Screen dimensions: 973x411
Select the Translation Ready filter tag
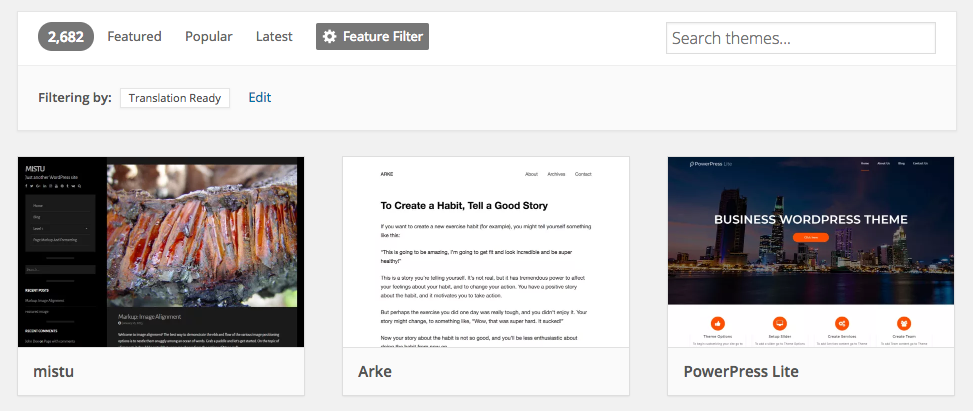point(174,98)
